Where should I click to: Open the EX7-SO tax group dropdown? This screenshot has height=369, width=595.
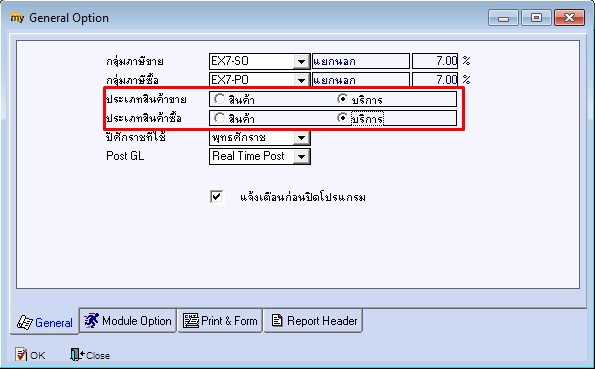[302, 61]
